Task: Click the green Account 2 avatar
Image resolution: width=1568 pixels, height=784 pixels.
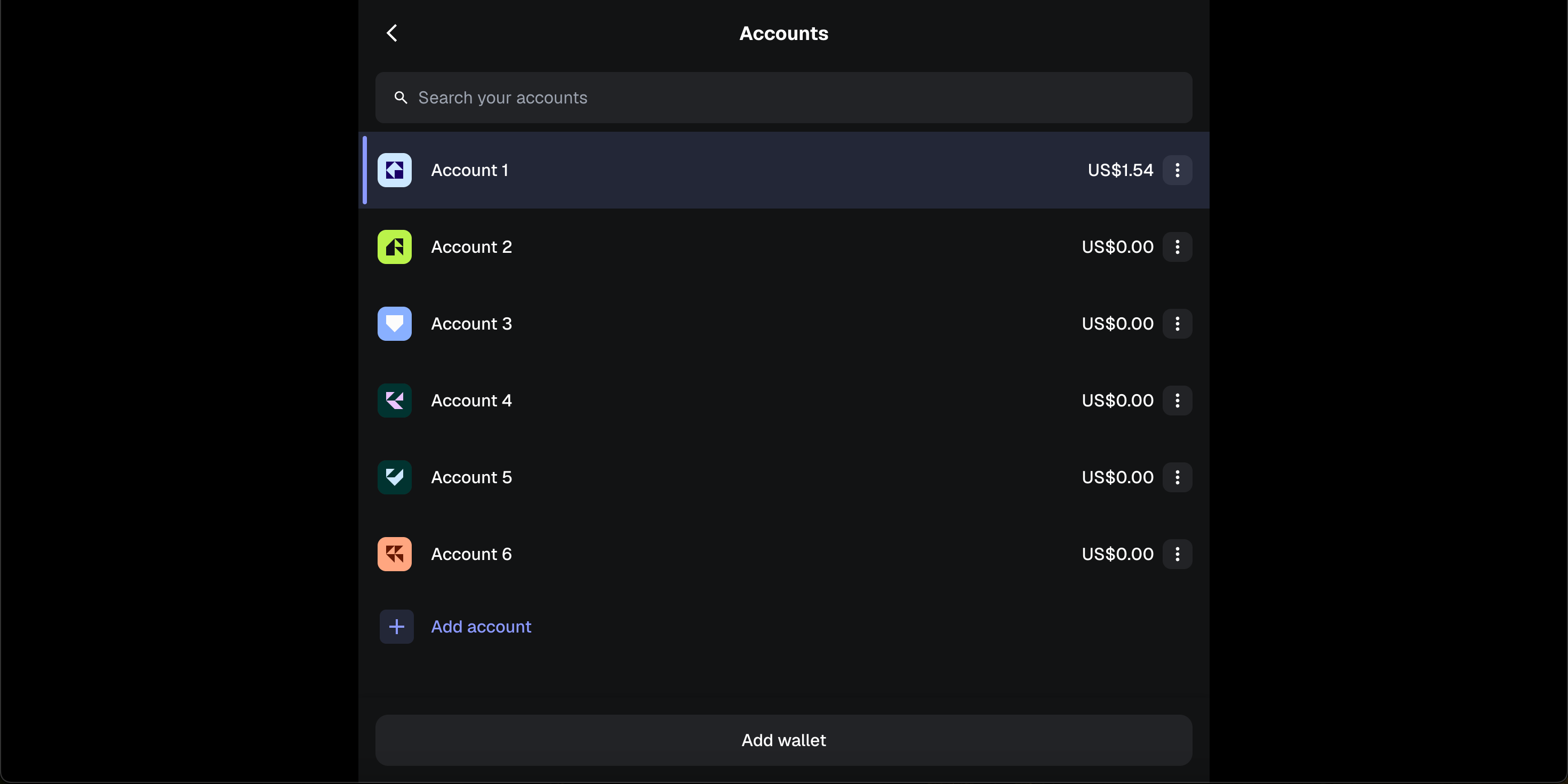Action: 395,247
